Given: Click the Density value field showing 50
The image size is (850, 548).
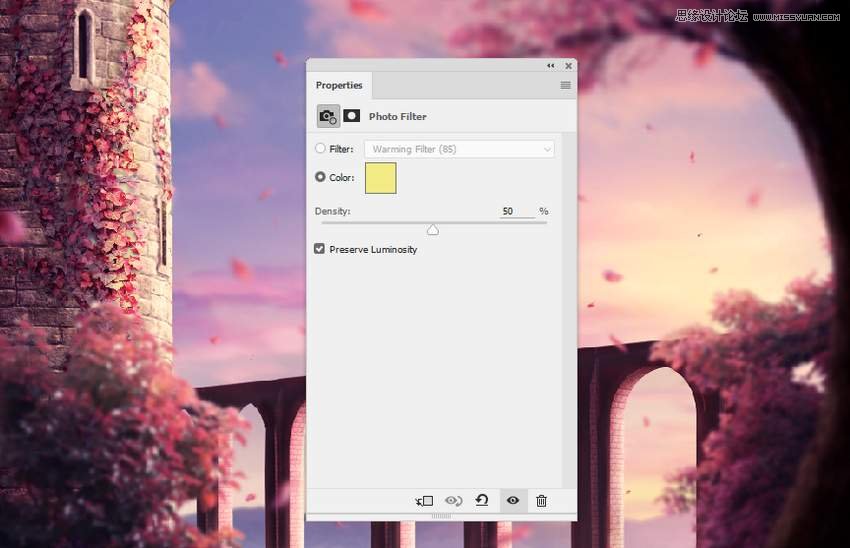Looking at the screenshot, I should point(517,211).
